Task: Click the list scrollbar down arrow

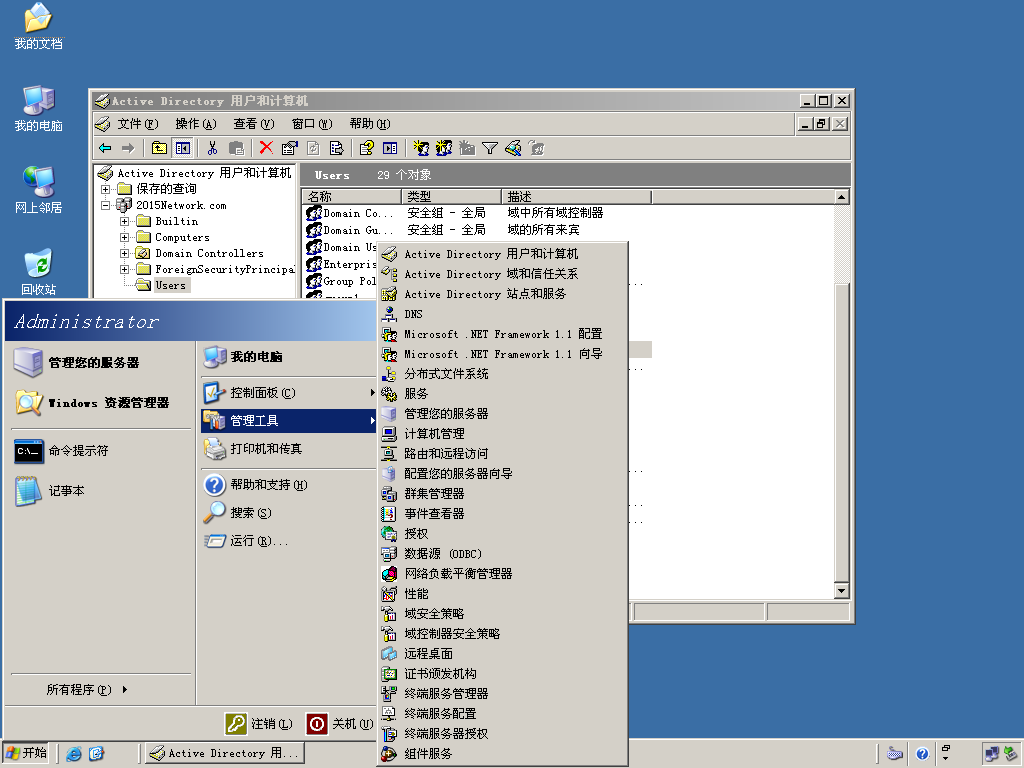Action: point(842,591)
